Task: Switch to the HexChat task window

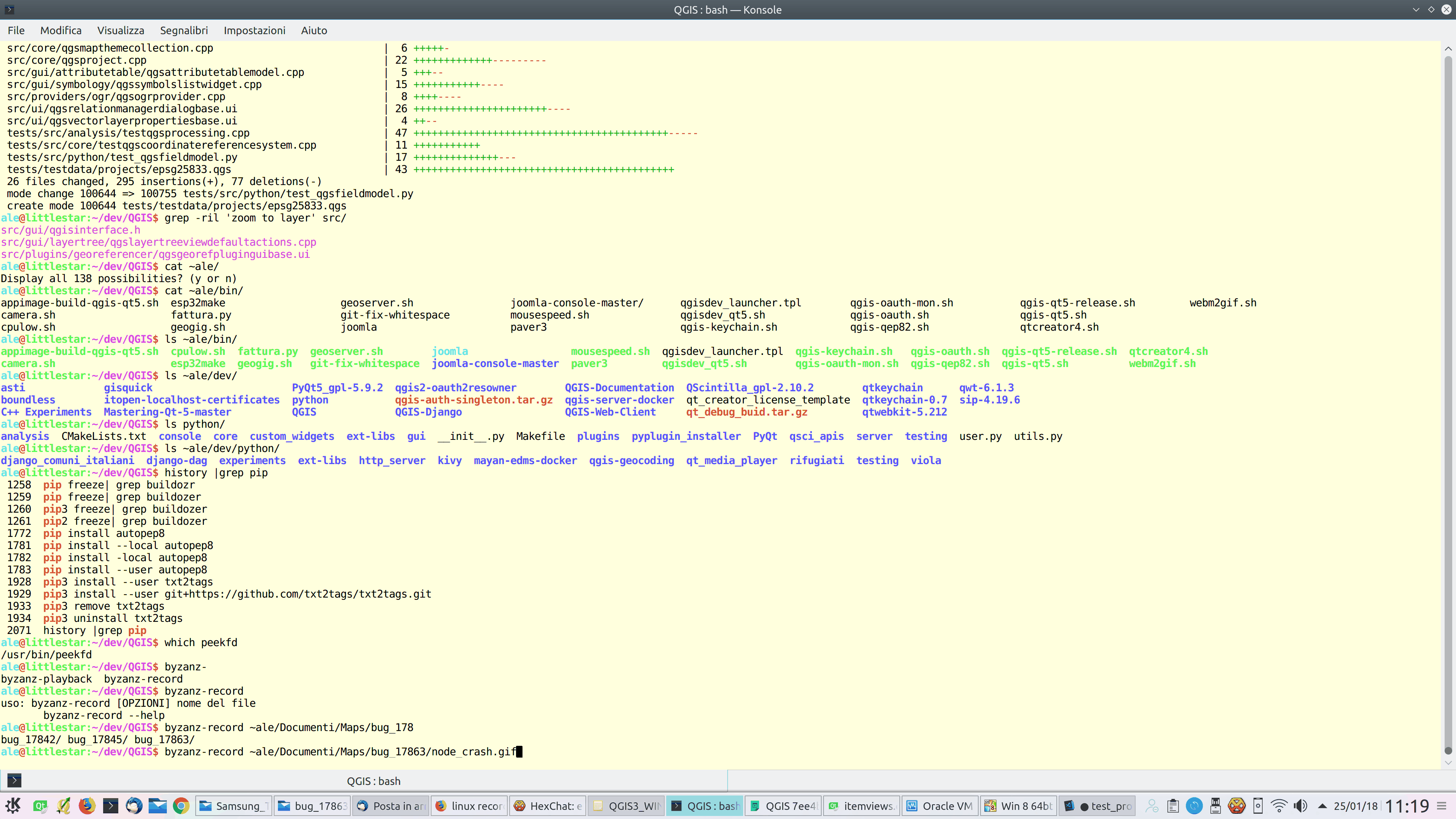Action: [x=548, y=806]
